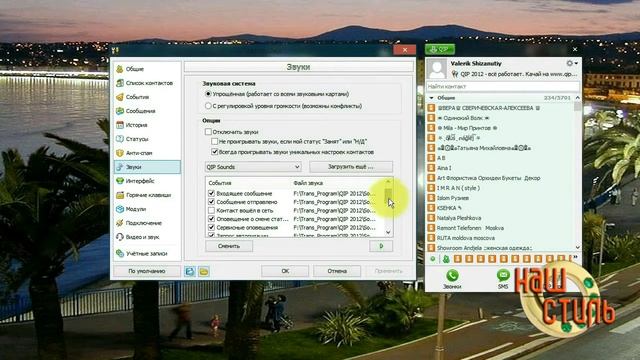Show the Модули settings section
The height and width of the screenshot is (360, 640).
pos(147,209)
